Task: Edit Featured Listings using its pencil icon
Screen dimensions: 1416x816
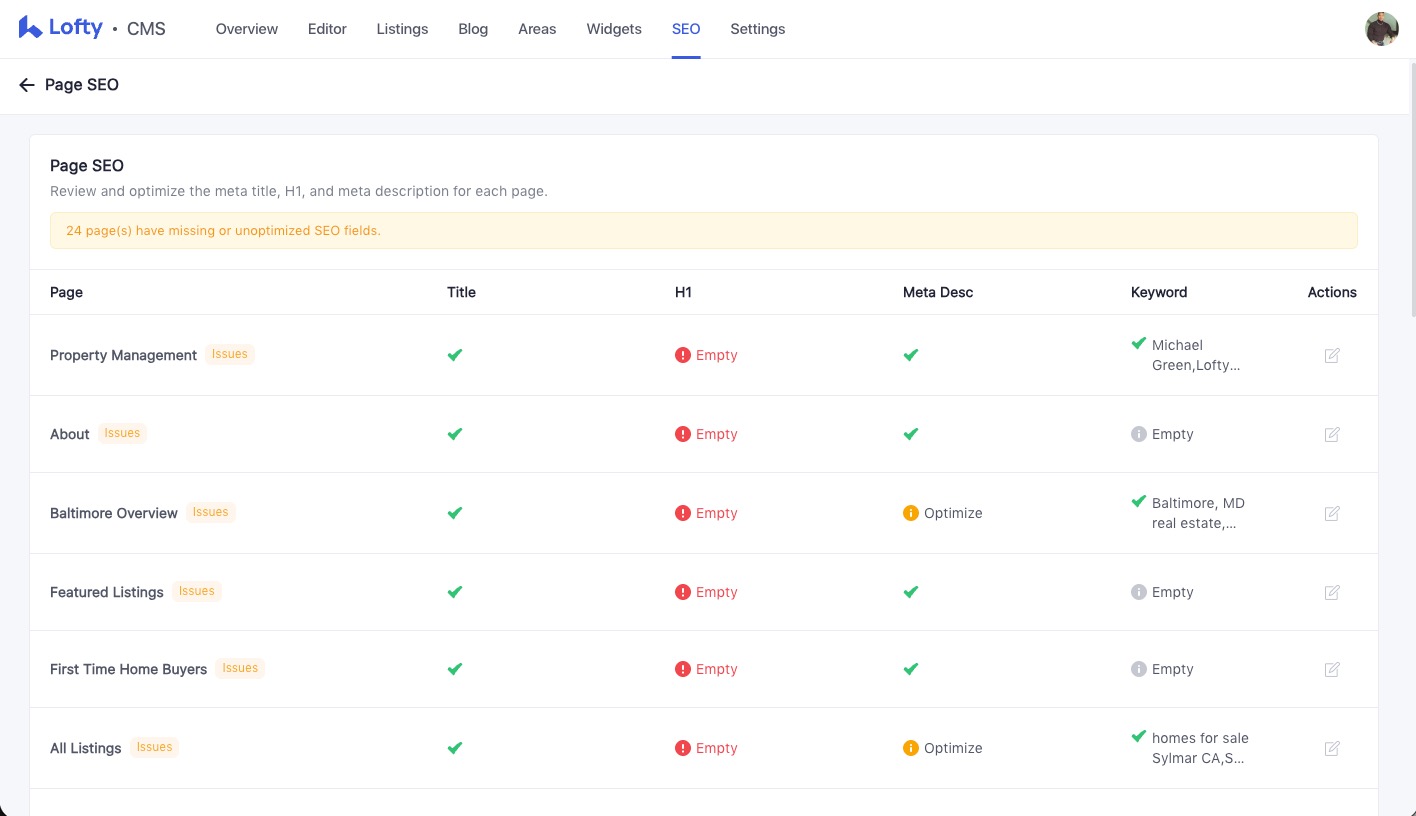Action: [1332, 592]
